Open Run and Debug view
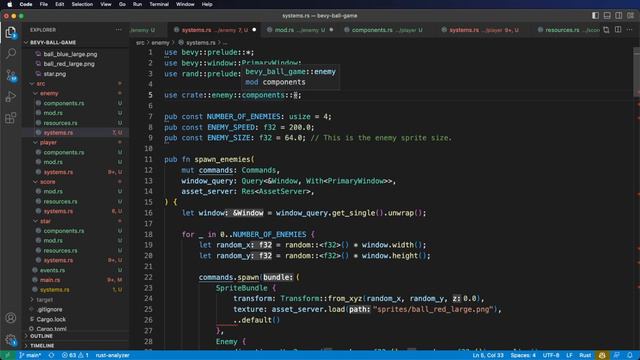This screenshot has width=640, height=360. [11, 97]
